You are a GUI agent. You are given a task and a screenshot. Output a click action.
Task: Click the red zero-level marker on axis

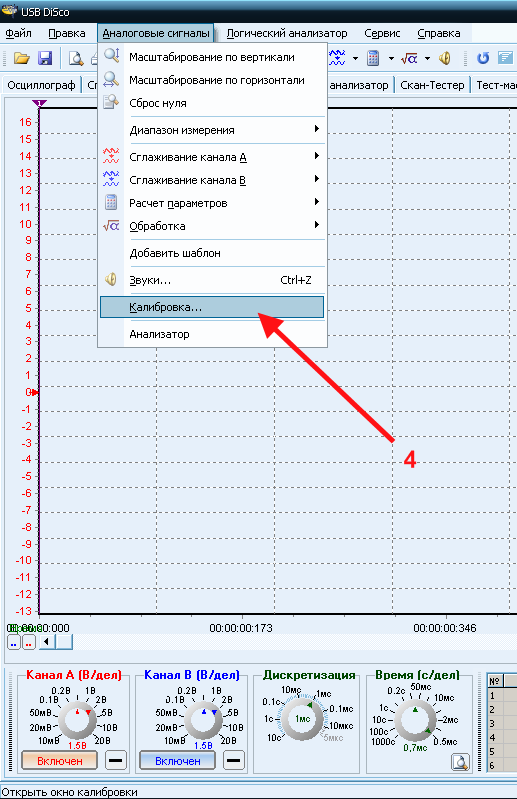tap(35, 392)
